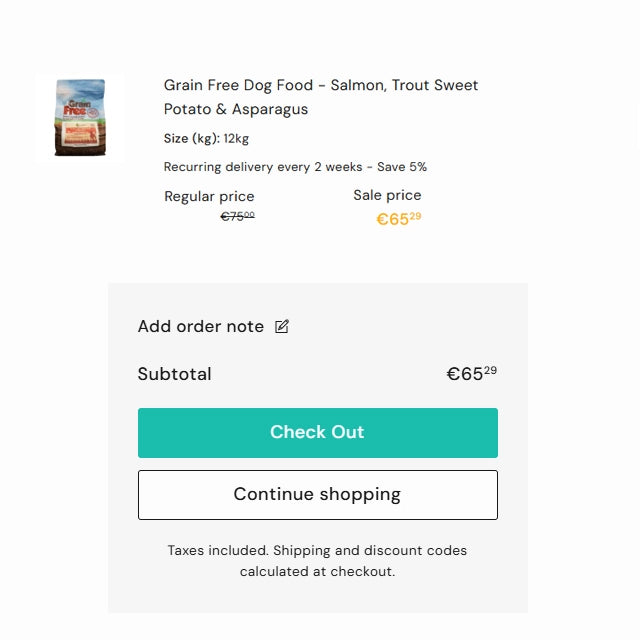Click the orange €65.29 sale price

tap(398, 219)
